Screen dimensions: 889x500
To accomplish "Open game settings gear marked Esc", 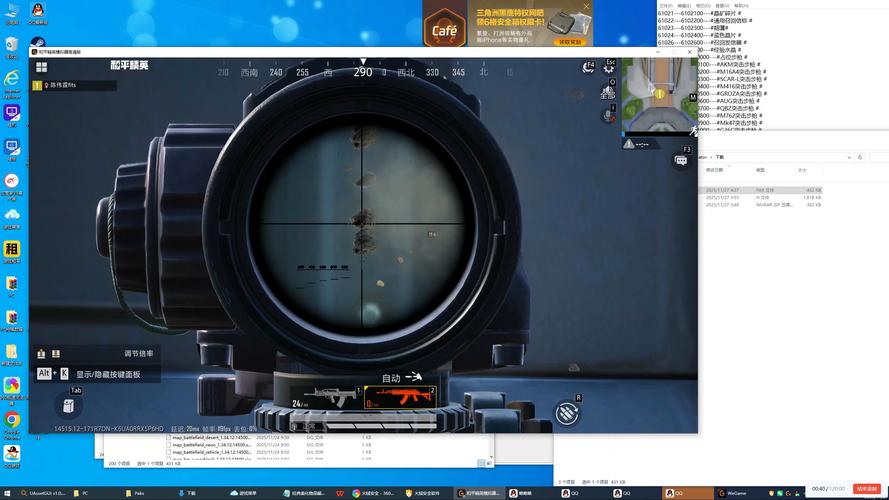I will (609, 66).
